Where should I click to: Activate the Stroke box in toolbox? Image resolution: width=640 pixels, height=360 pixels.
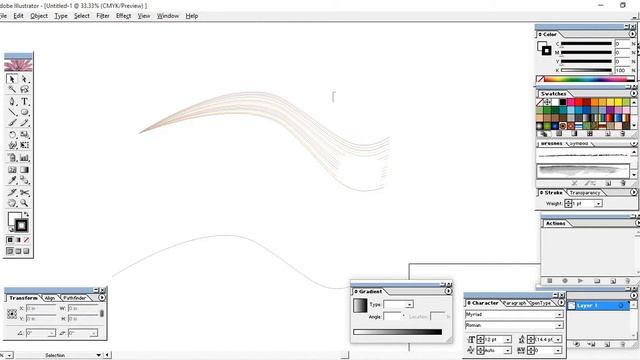coord(22,225)
